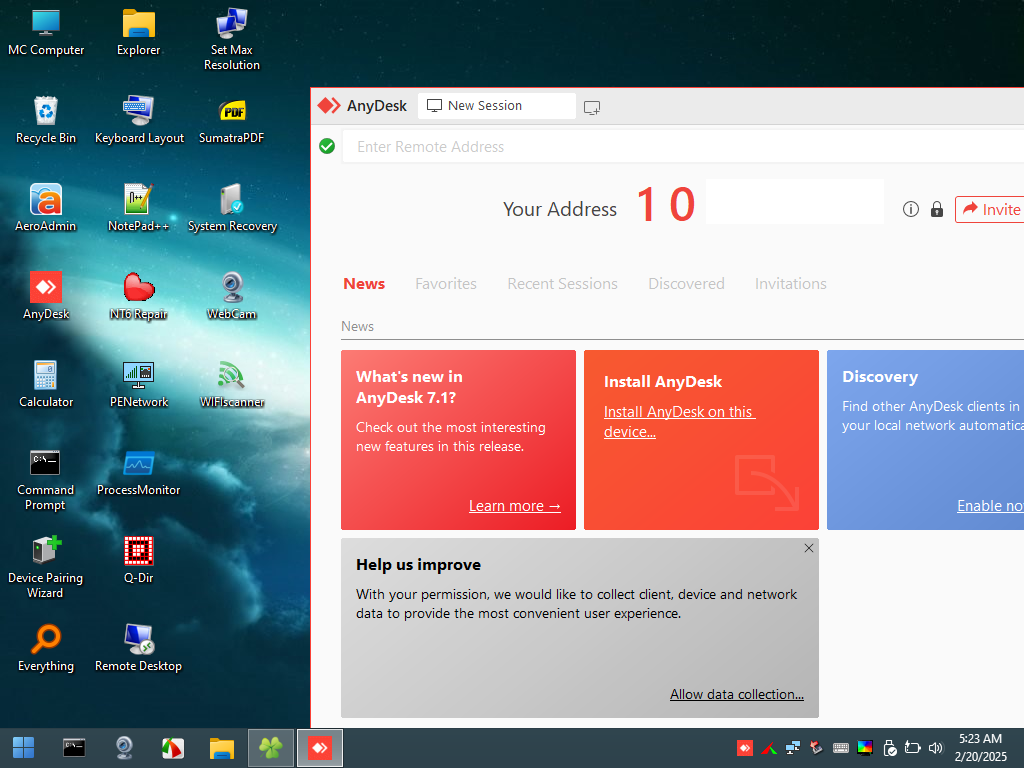
Task: Open Keyboard Layout desktop shortcut
Action: coord(138,120)
